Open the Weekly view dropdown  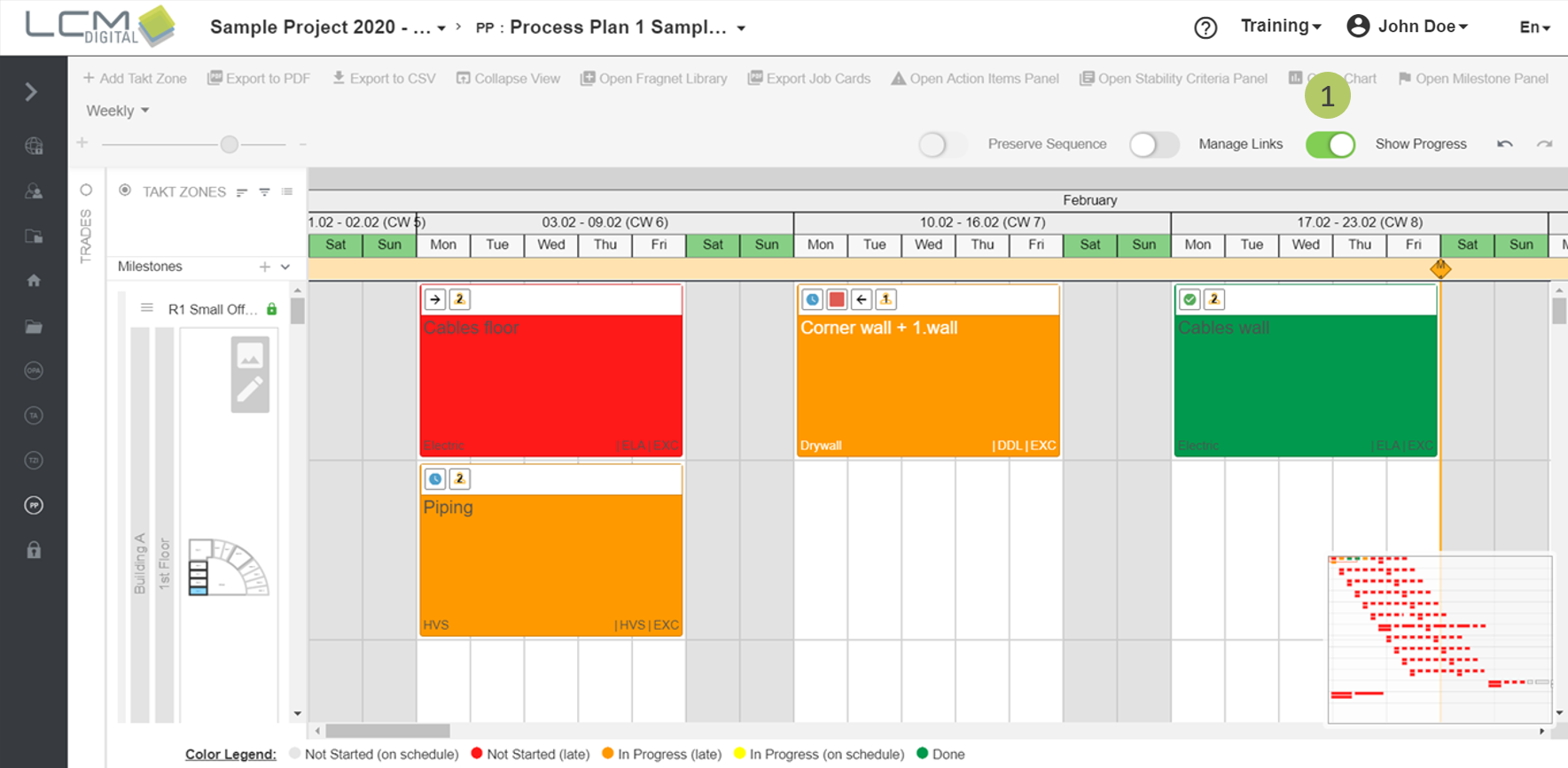(117, 111)
